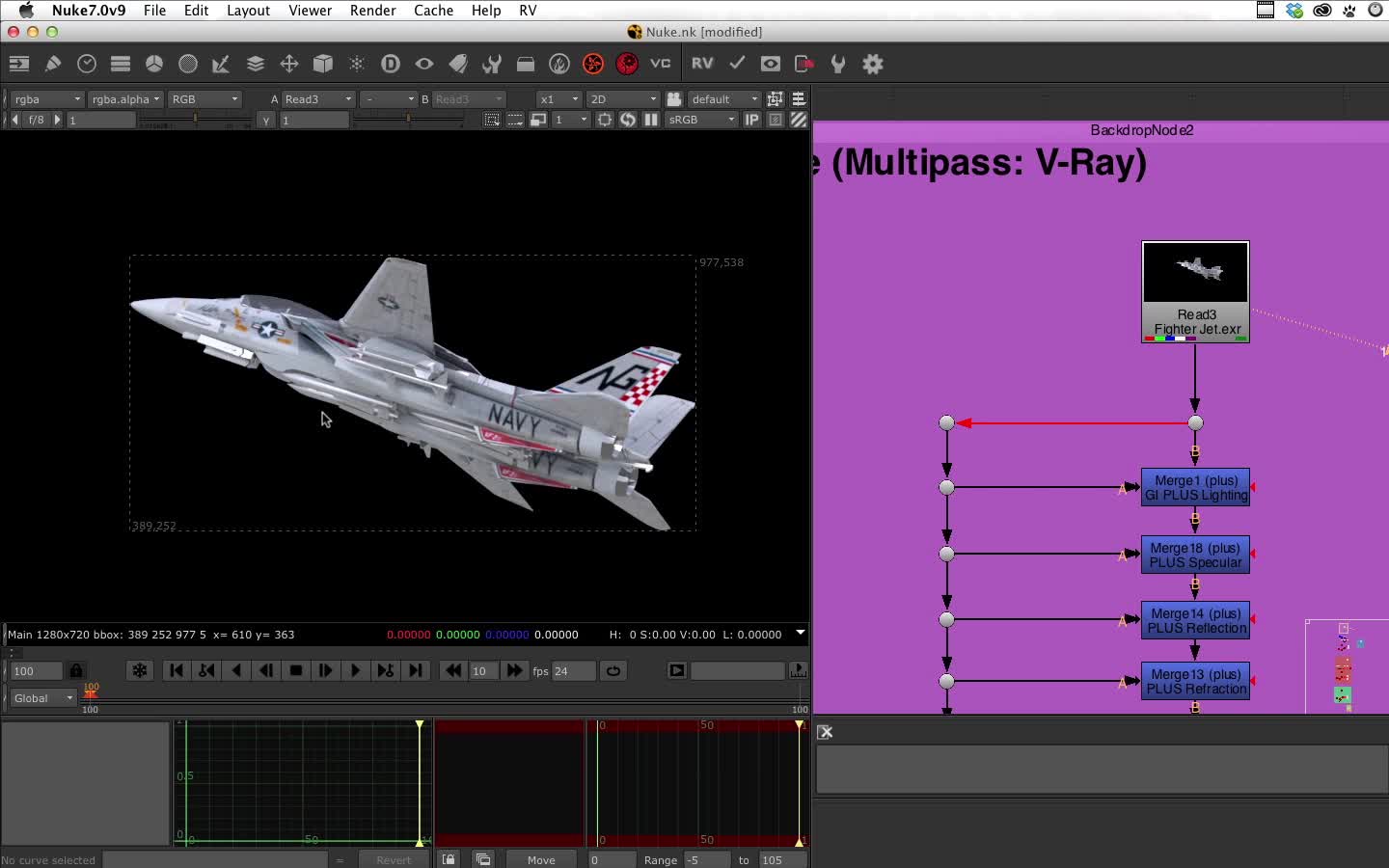Open the Image nodes toolbar menu
This screenshot has width=1389, height=868.
pyautogui.click(x=19, y=64)
